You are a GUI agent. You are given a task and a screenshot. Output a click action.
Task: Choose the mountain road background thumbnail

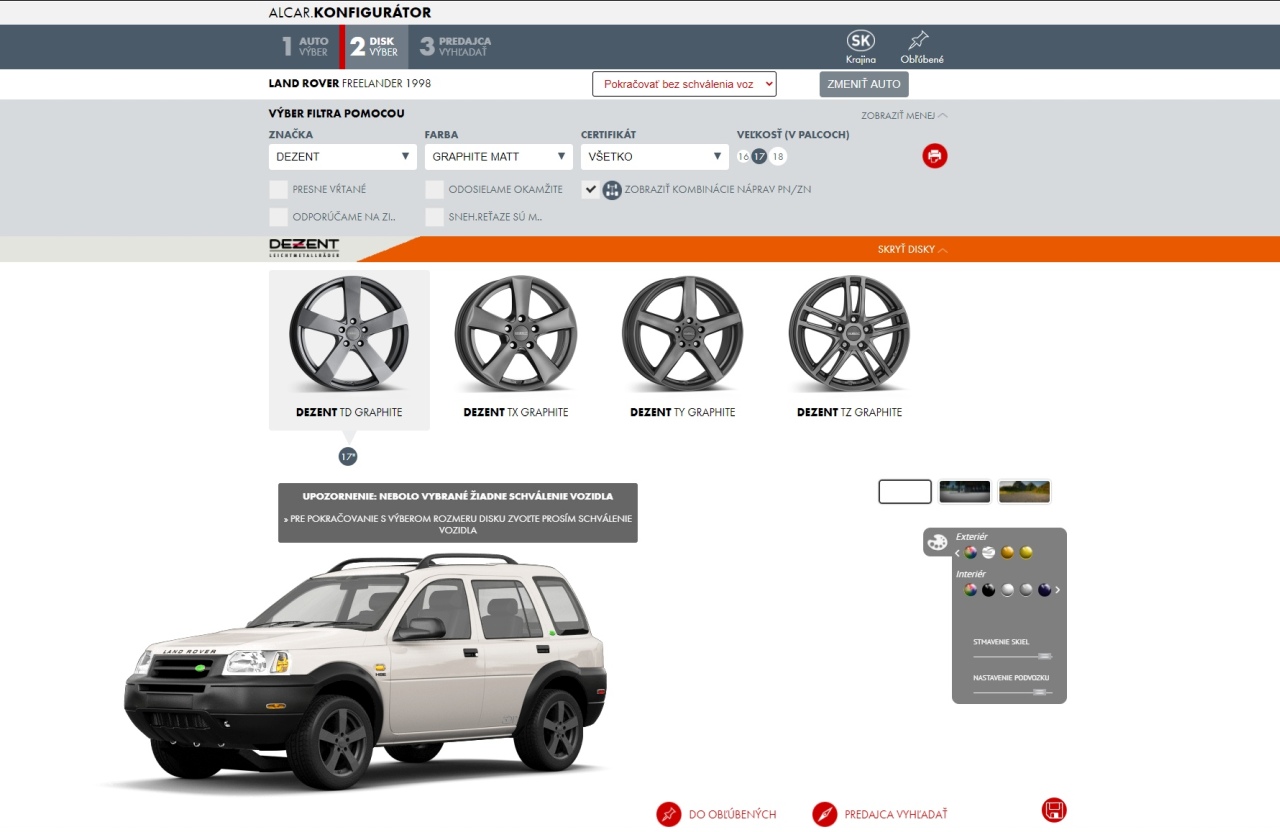(1025, 492)
